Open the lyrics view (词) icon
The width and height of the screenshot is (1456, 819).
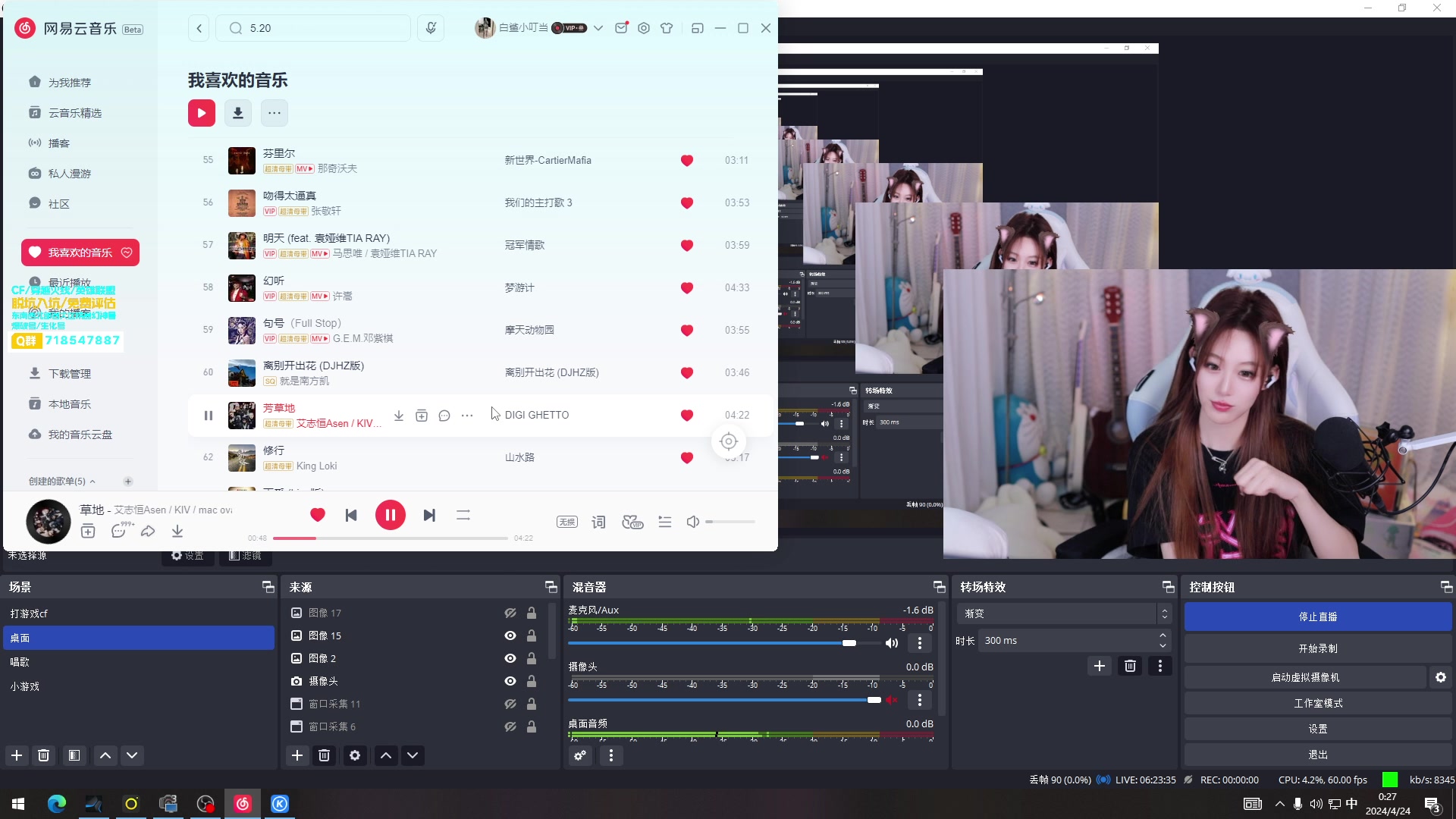(x=599, y=522)
